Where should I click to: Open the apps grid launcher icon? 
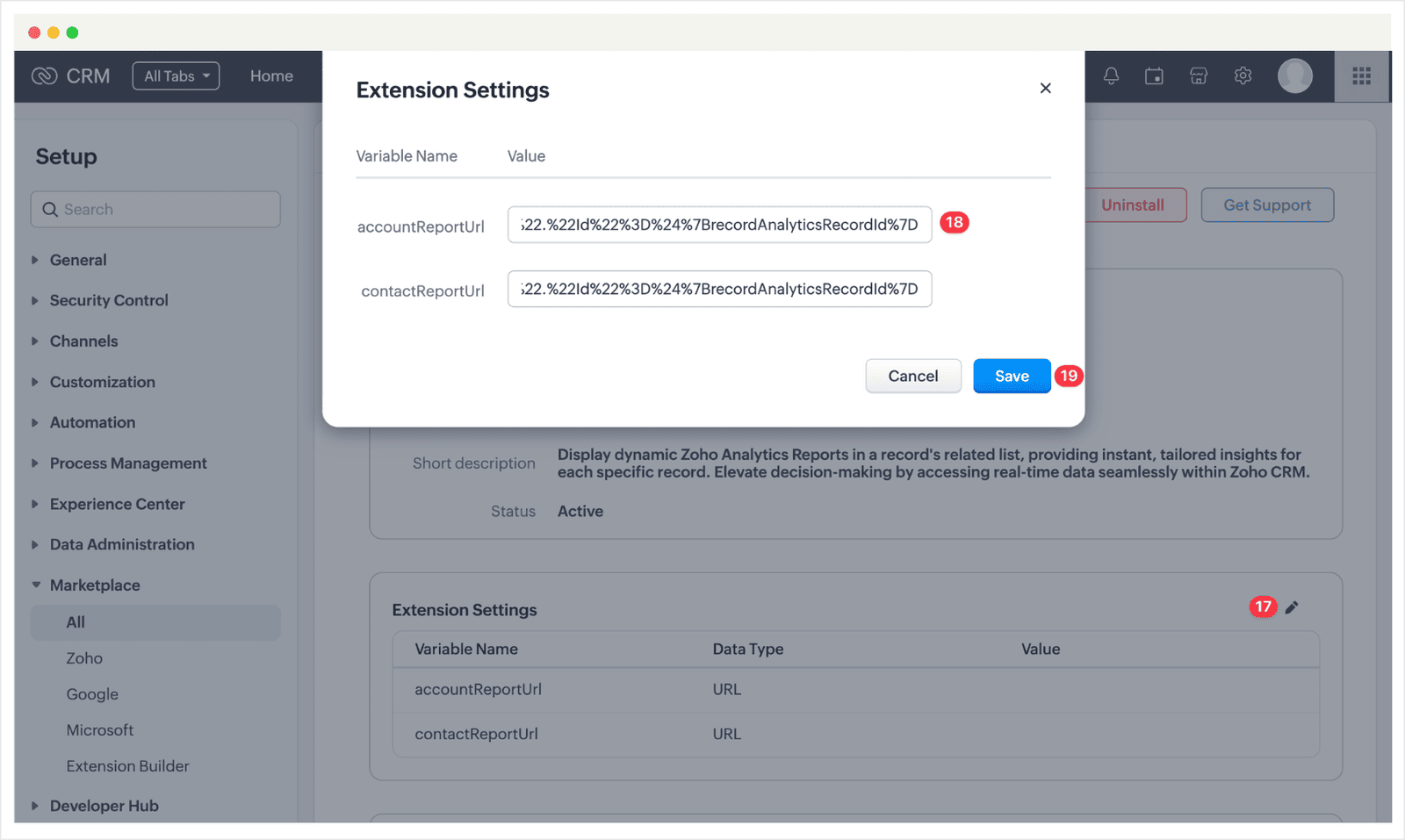(1362, 76)
